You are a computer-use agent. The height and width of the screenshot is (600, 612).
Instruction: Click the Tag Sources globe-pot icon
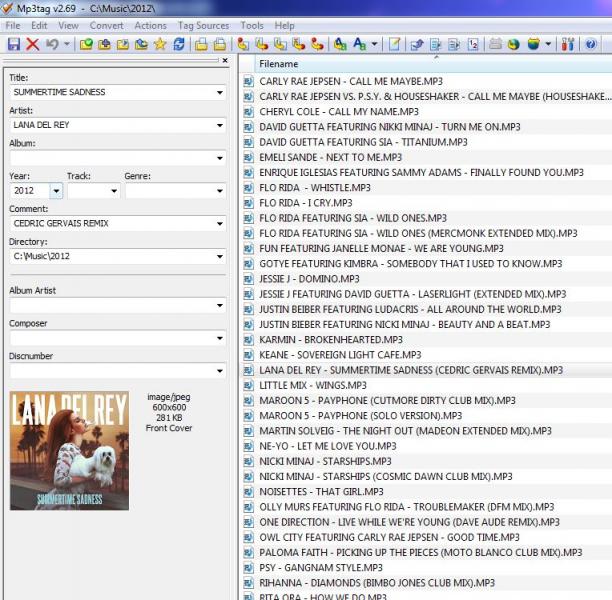click(534, 44)
